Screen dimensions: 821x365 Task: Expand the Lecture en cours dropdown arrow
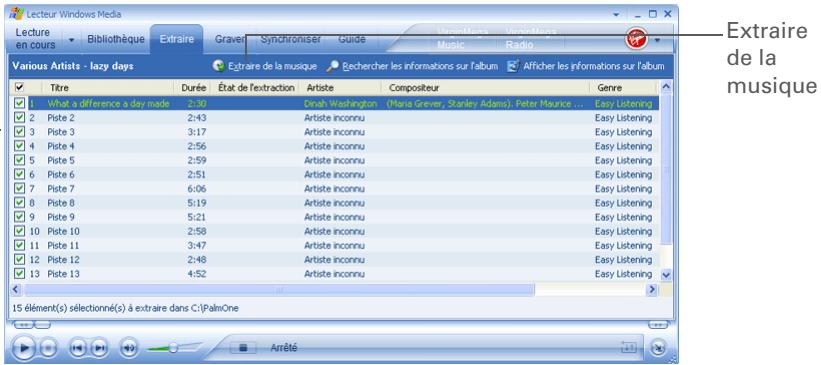[72, 39]
